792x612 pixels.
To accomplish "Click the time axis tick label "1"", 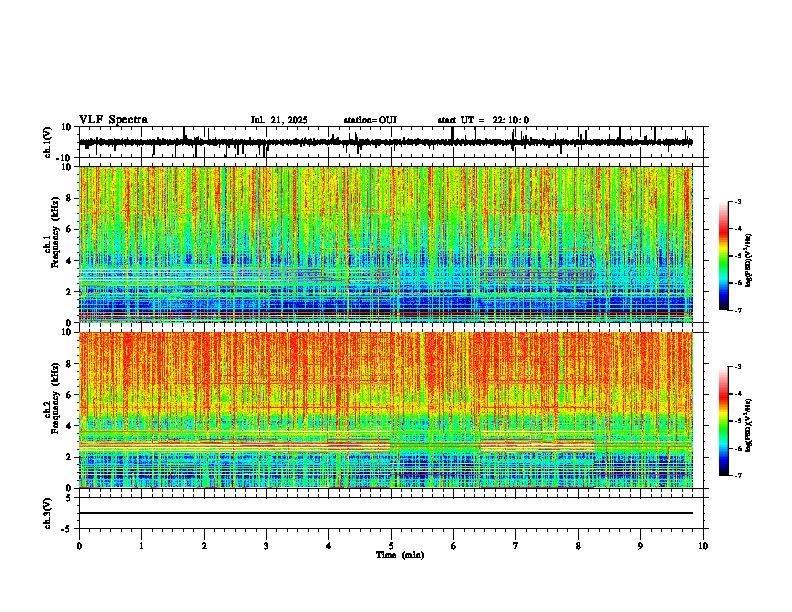I will [x=141, y=546].
